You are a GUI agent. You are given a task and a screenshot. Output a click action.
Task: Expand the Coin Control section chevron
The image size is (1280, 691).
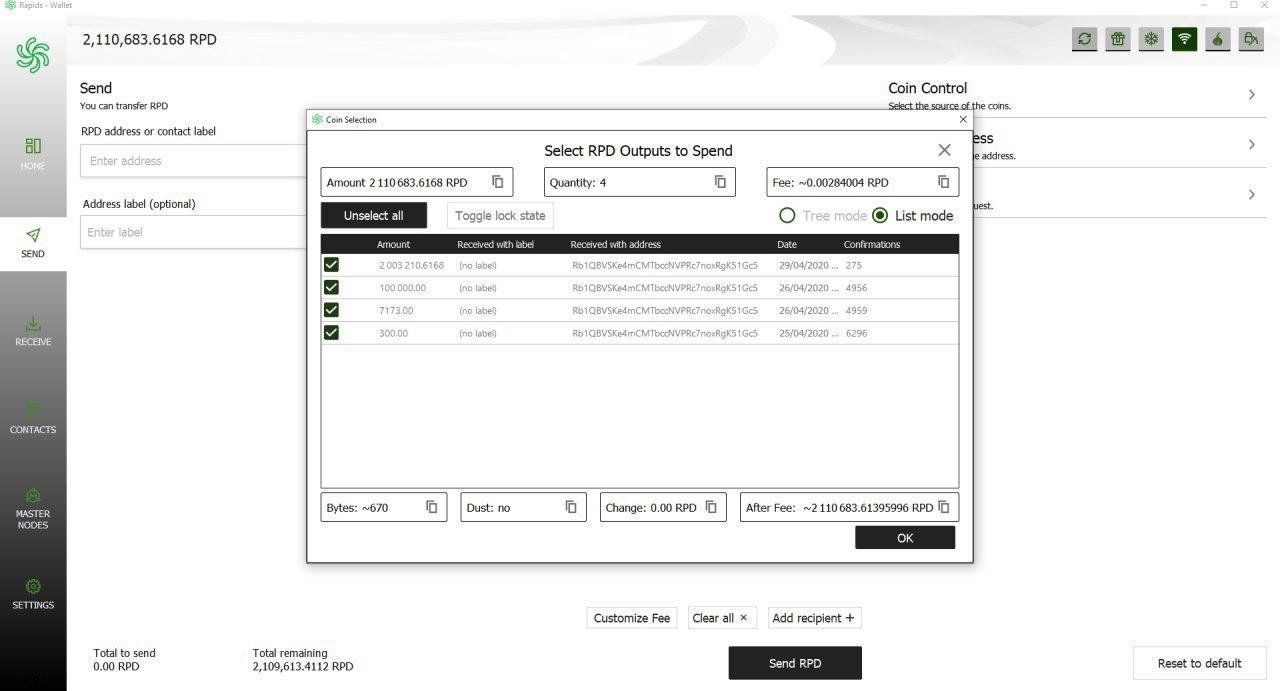(1252, 95)
